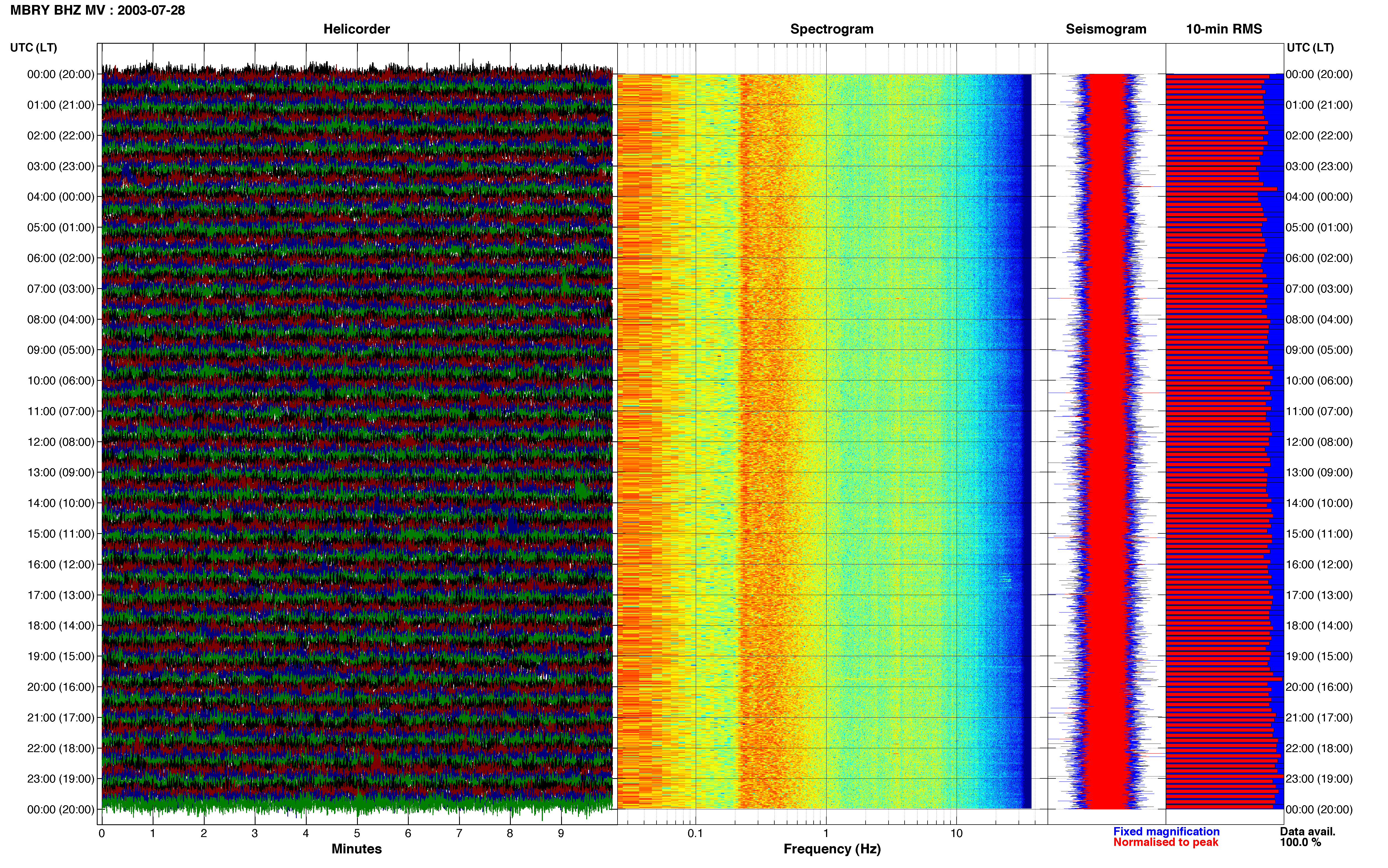
Task: Click the 'Seismogram' panel heading
Action: tap(1106, 29)
